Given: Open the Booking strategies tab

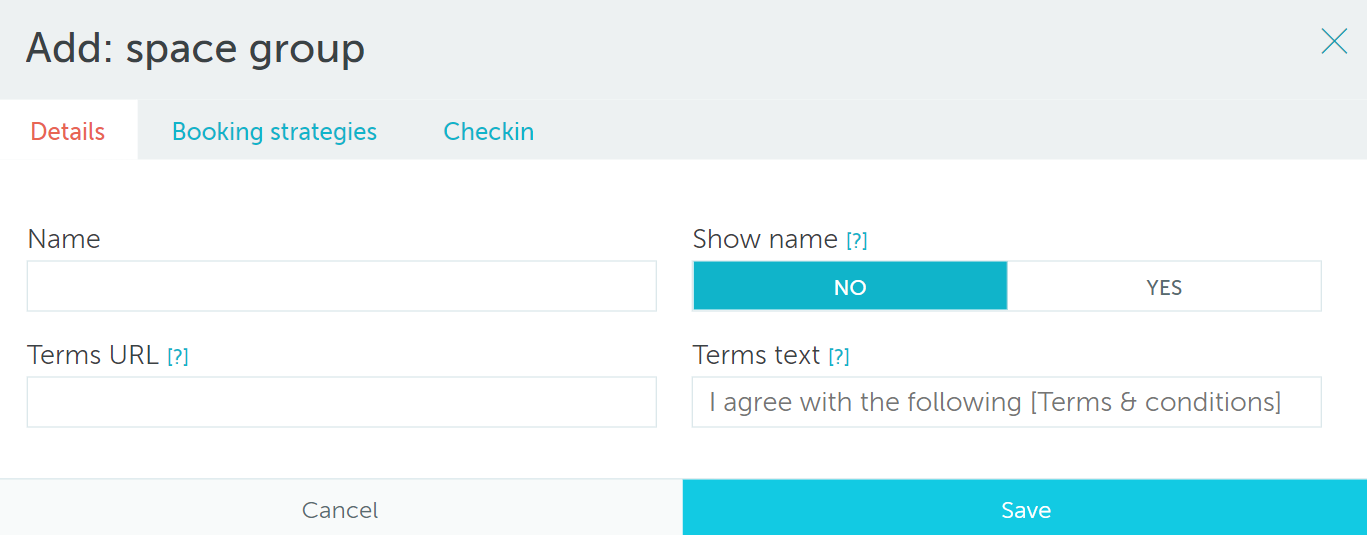Looking at the screenshot, I should (x=274, y=131).
